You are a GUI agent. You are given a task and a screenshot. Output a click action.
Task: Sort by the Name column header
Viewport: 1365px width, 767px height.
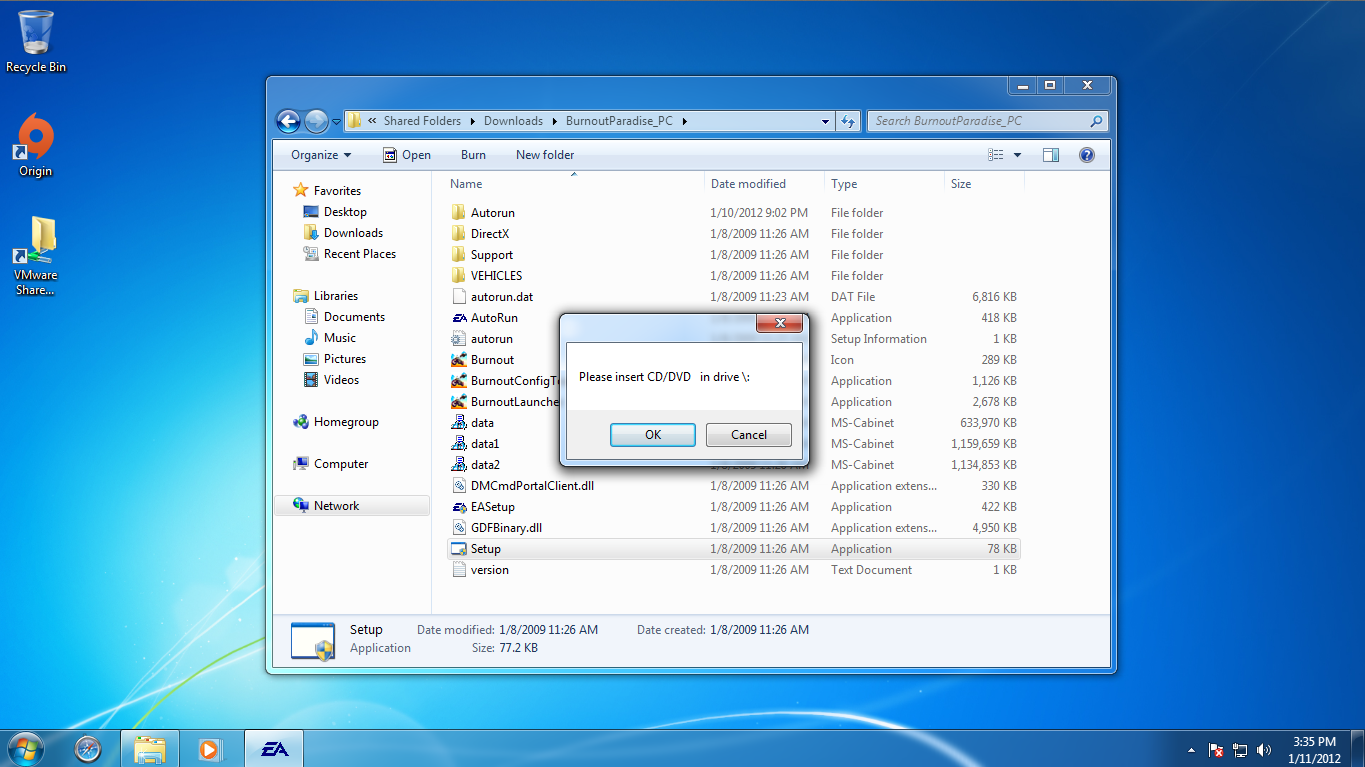(x=573, y=184)
